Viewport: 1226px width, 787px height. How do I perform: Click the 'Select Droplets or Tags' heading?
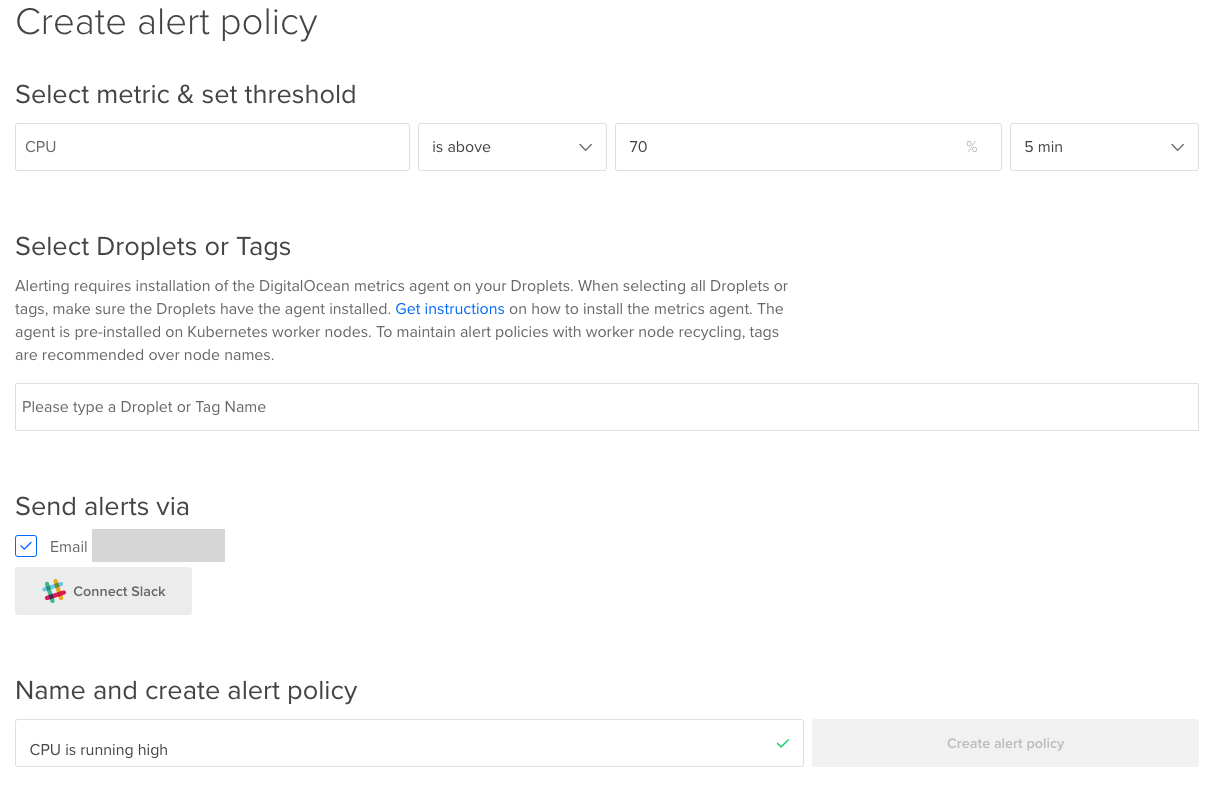152,246
